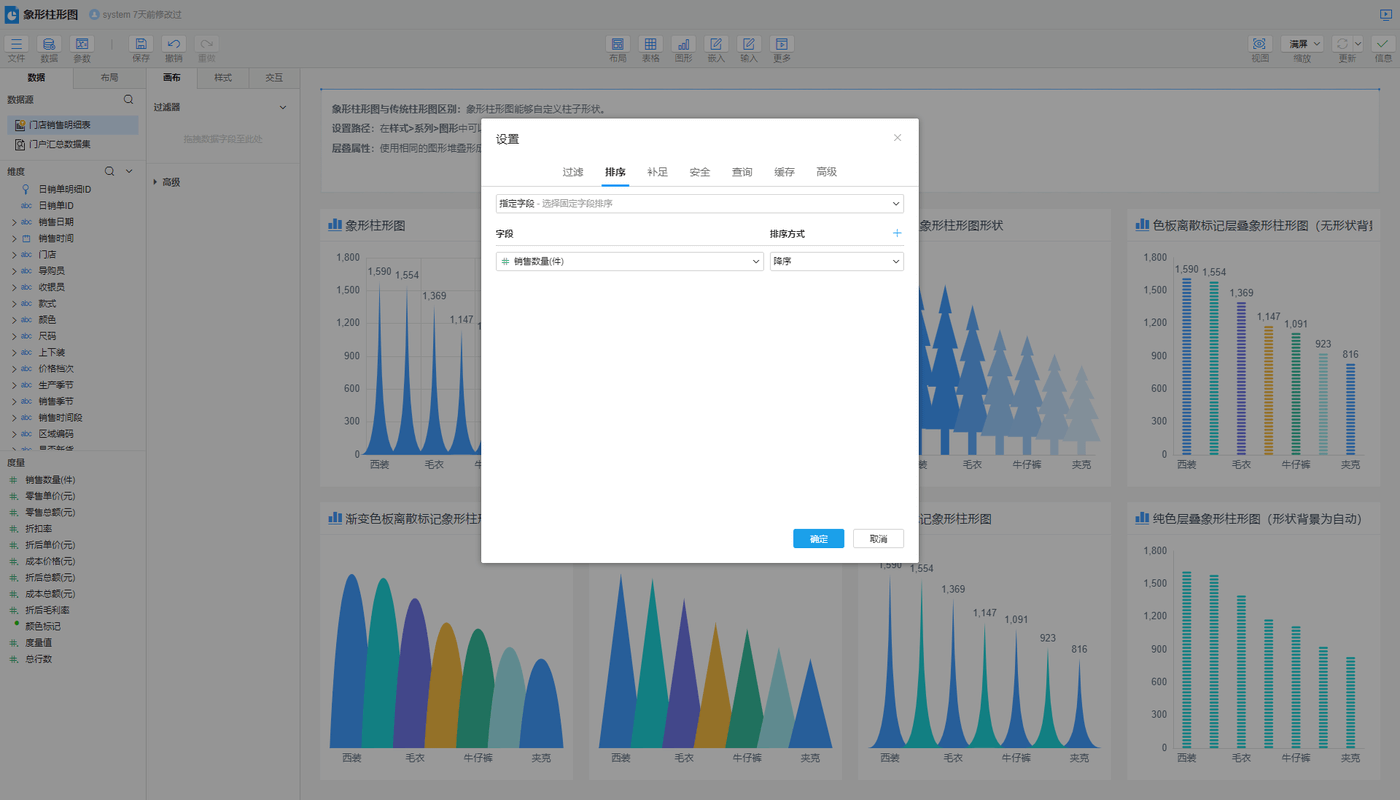
Task: Switch to the 缓存 tab in settings dialog
Action: coord(784,172)
